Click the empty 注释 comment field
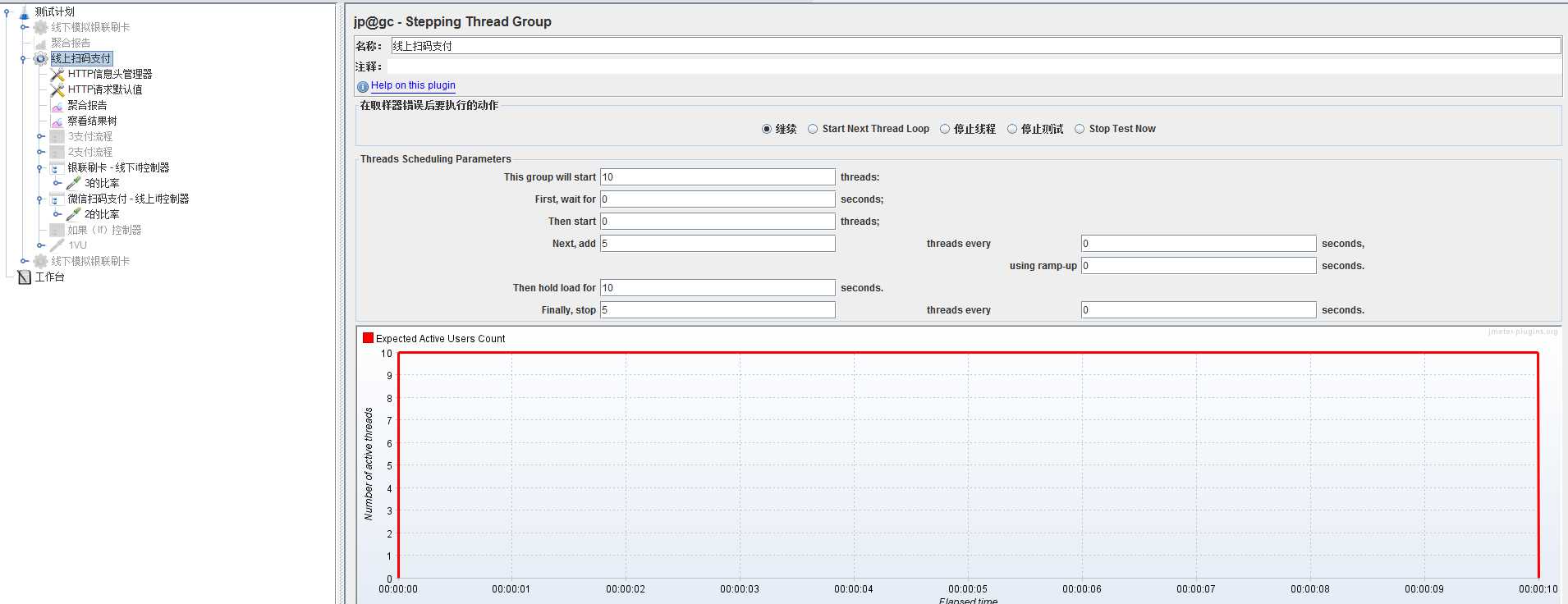The image size is (1568, 604). pos(974,66)
